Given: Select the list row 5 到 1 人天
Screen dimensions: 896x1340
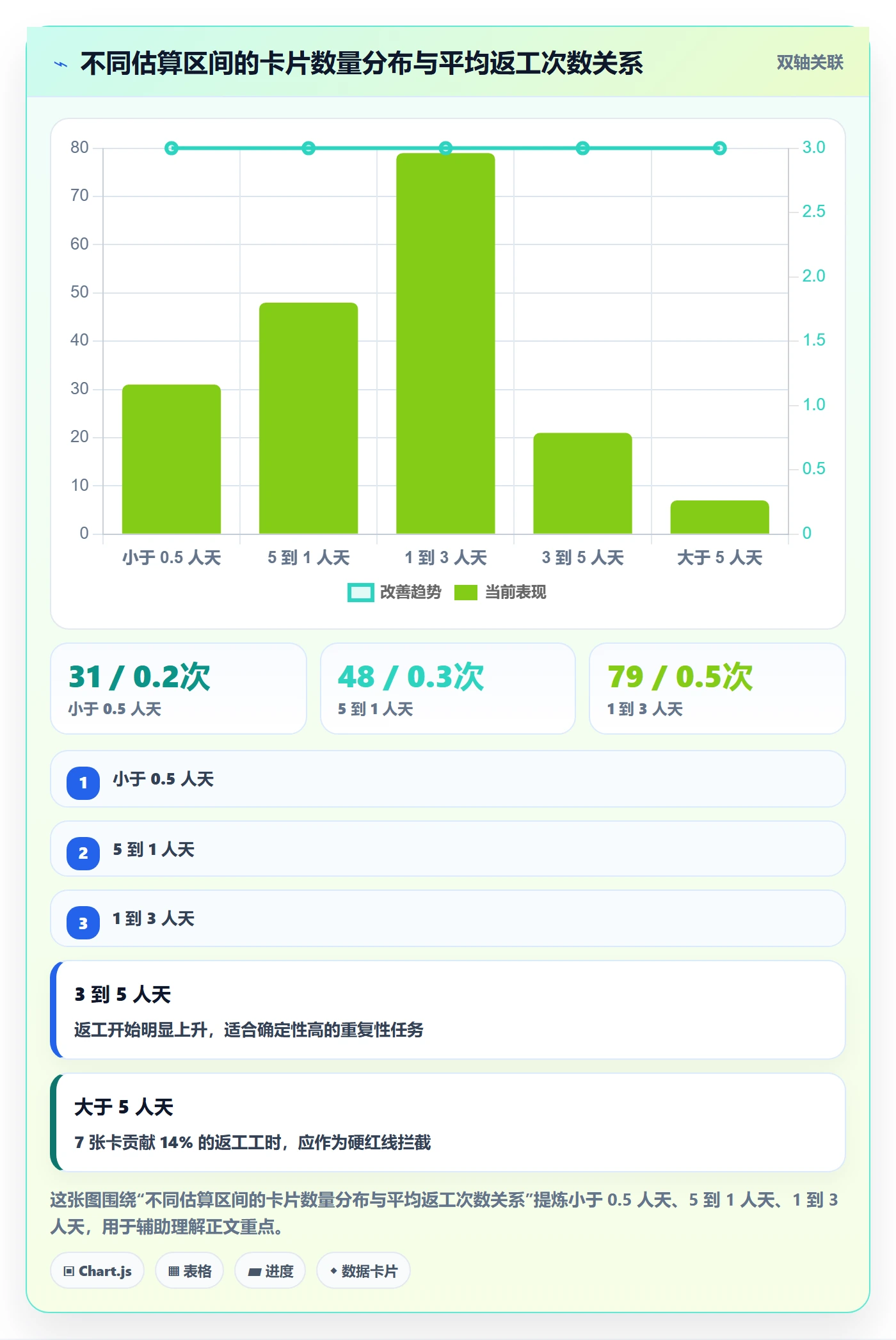Looking at the screenshot, I should [448, 849].
